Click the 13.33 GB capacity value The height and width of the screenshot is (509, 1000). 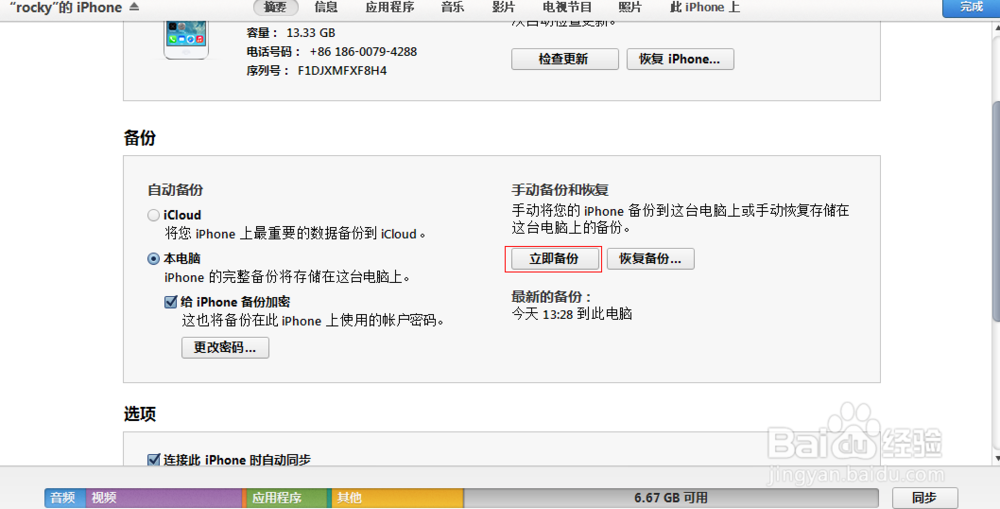coord(311,33)
